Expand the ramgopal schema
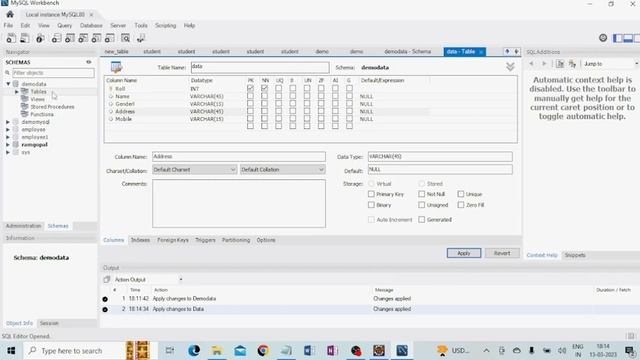The image size is (640, 360). (x=8, y=144)
